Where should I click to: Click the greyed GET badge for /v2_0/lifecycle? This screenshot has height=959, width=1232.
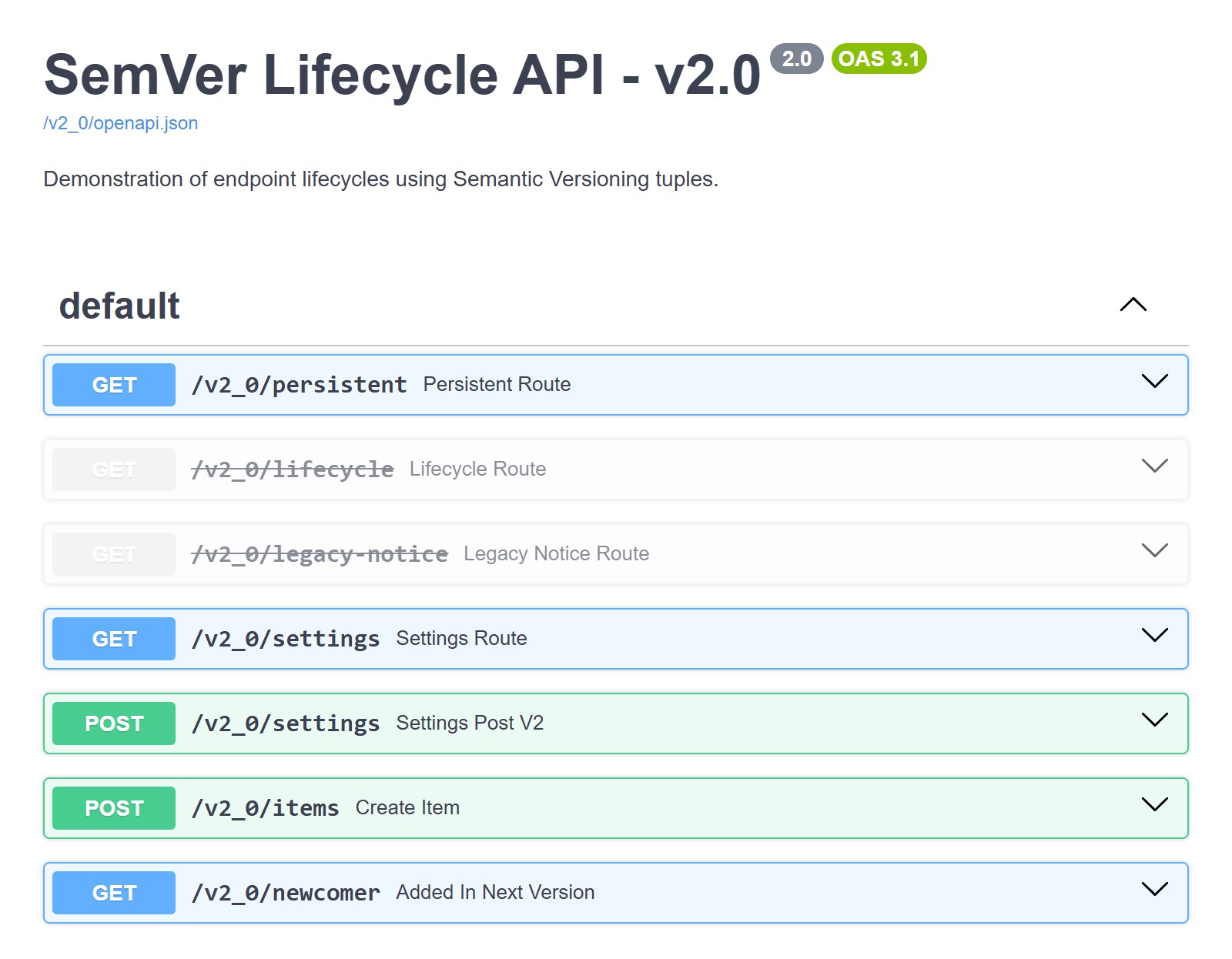tap(114, 469)
